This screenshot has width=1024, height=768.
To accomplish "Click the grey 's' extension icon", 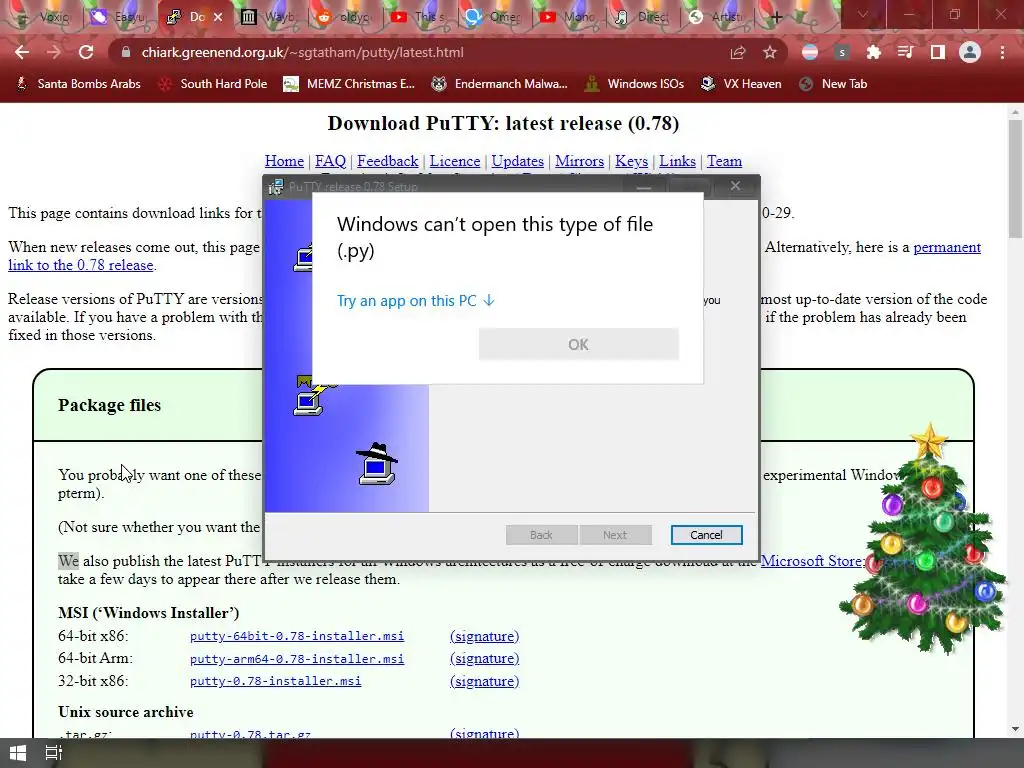I will (x=842, y=52).
